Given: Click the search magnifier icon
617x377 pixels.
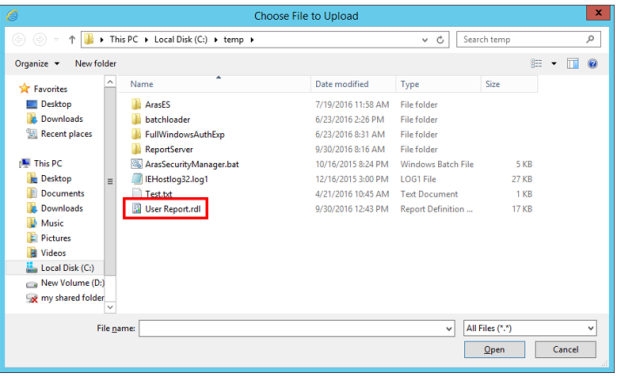Looking at the screenshot, I should click(590, 39).
